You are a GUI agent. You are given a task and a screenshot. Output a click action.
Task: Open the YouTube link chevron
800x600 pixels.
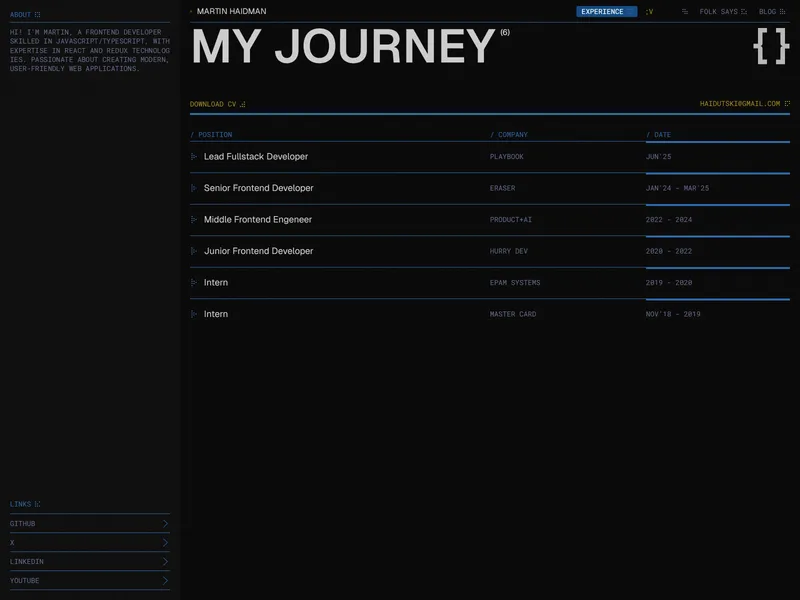click(165, 580)
